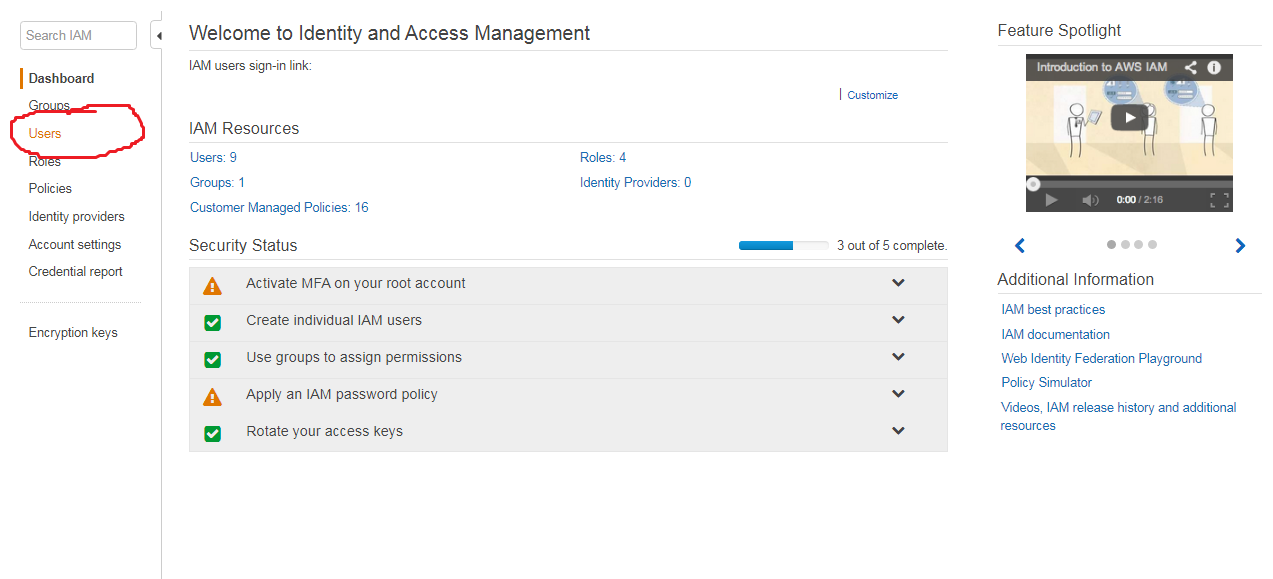Open Policies in the sidebar menu

coord(50,188)
